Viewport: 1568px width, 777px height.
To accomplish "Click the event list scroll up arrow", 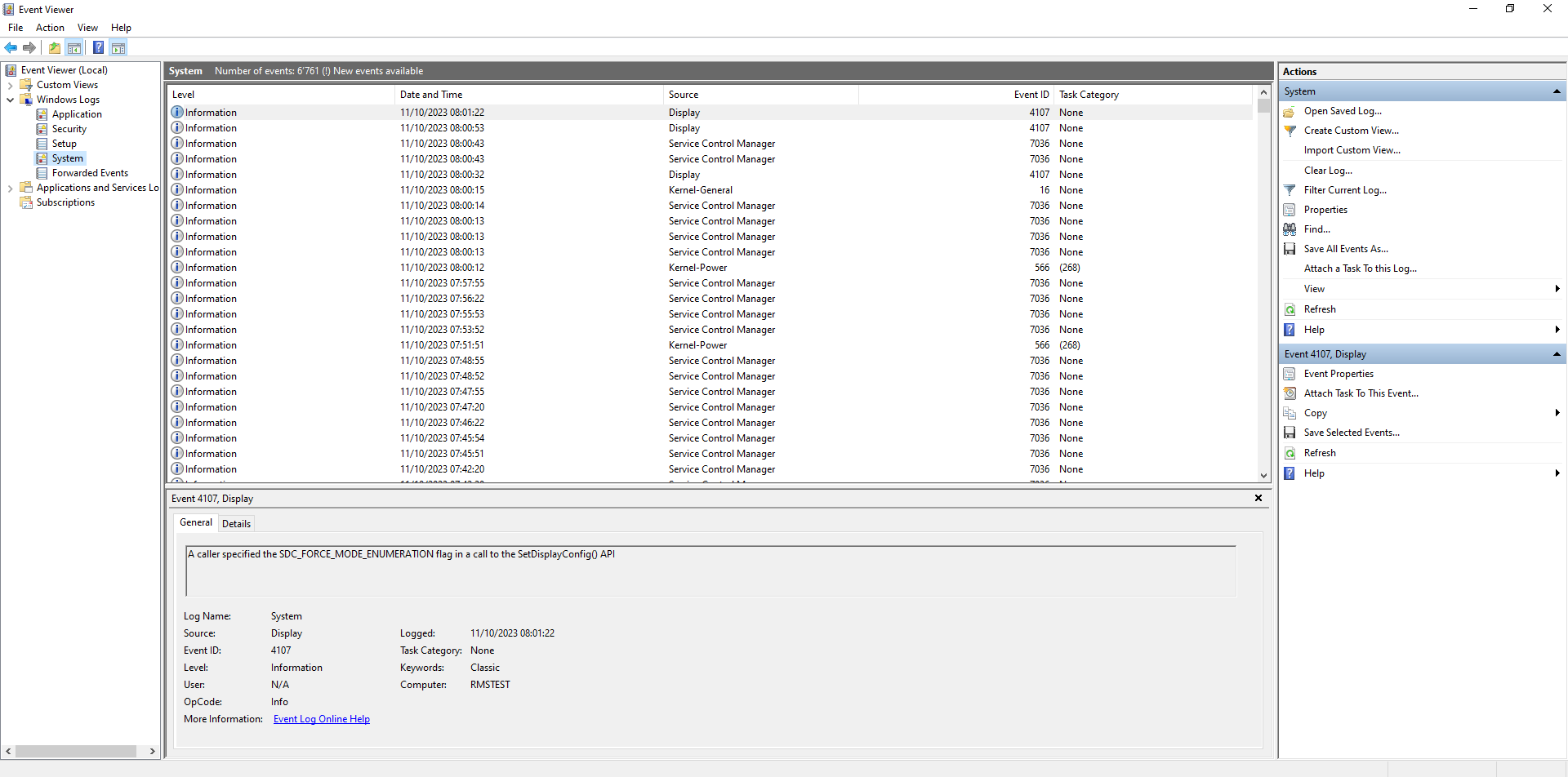I will pyautogui.click(x=1263, y=92).
